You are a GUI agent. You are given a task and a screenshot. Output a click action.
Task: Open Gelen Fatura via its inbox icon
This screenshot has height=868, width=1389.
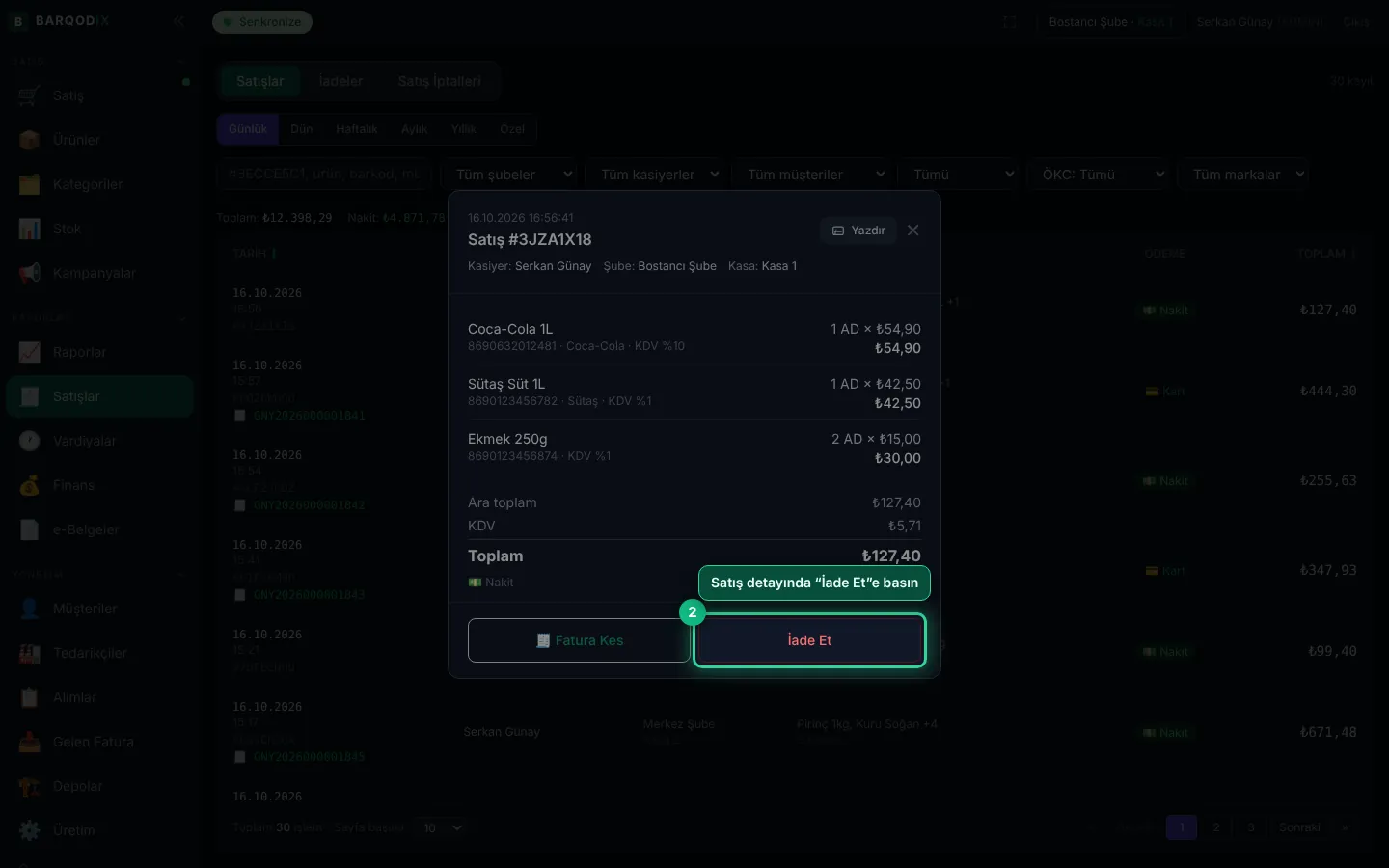coord(29,742)
